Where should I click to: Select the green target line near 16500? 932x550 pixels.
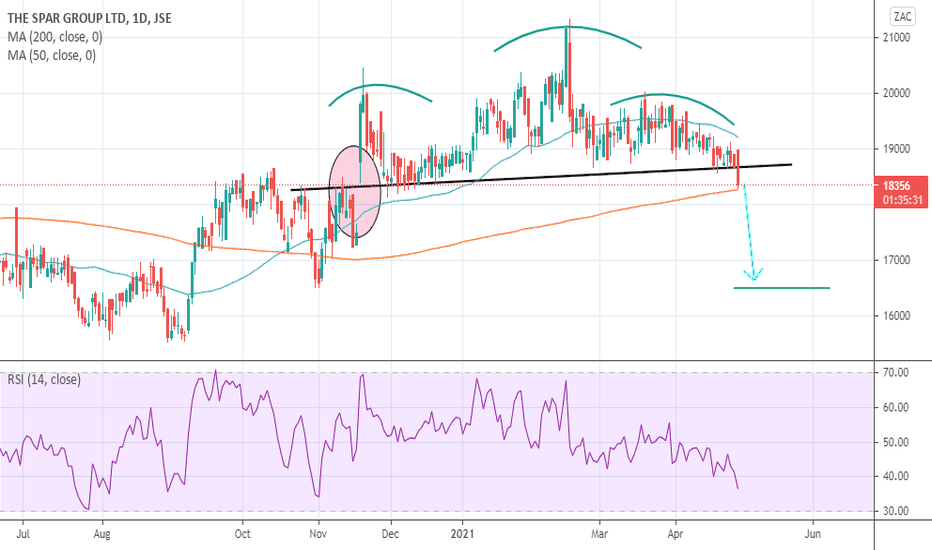[782, 288]
